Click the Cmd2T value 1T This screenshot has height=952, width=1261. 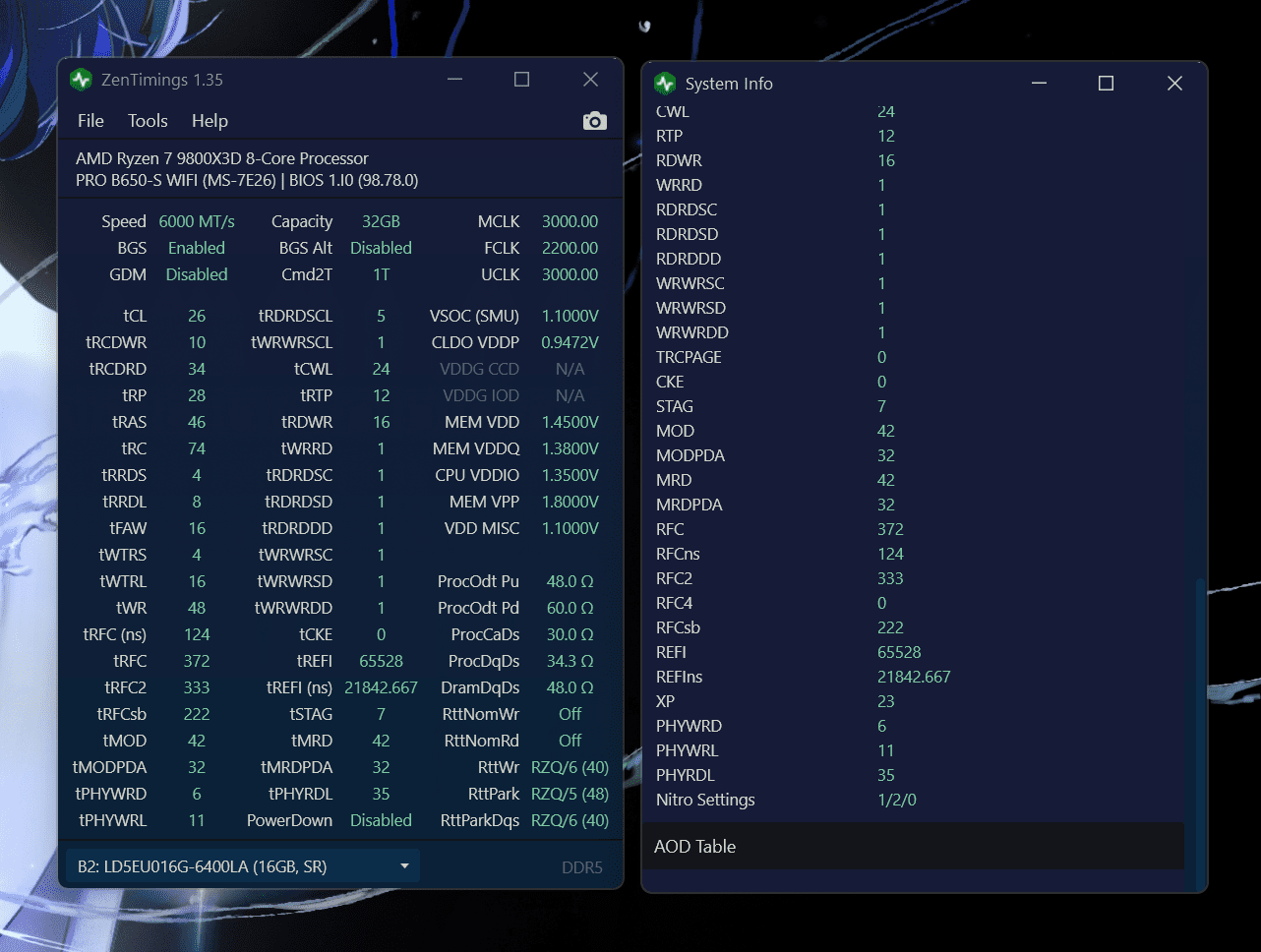click(381, 274)
